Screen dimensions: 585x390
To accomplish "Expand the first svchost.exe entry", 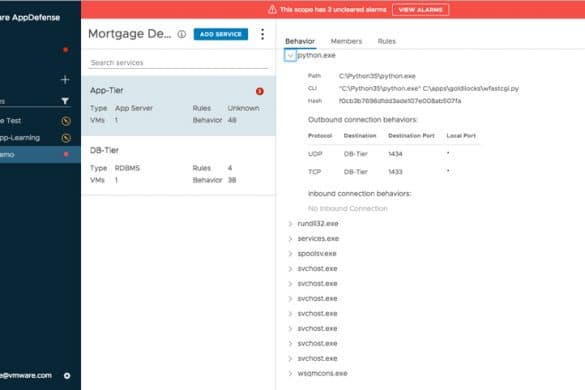I will pos(290,269).
